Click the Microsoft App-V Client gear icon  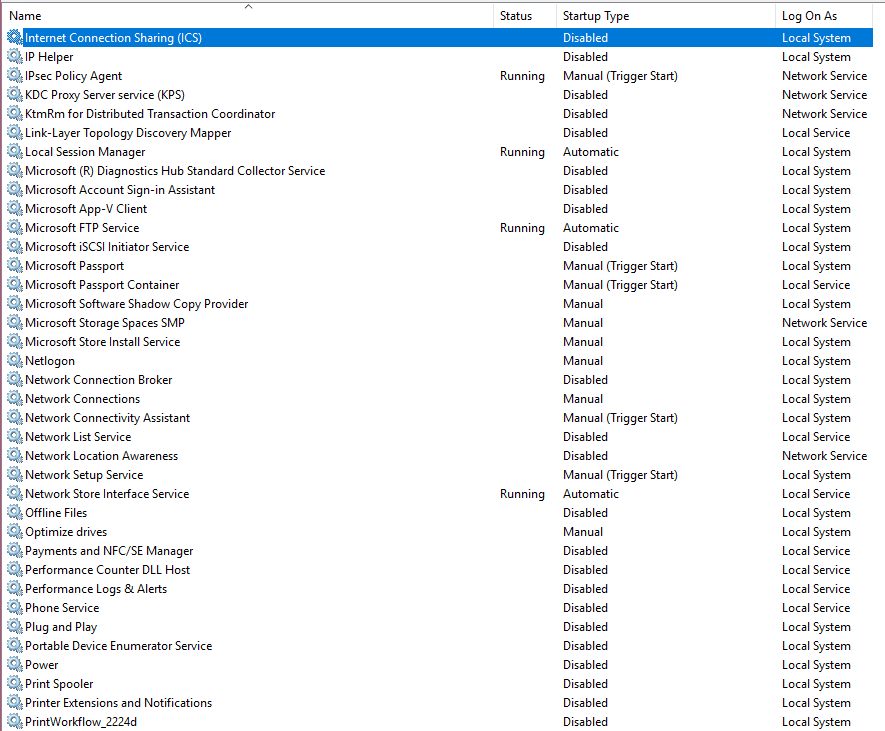pos(15,209)
